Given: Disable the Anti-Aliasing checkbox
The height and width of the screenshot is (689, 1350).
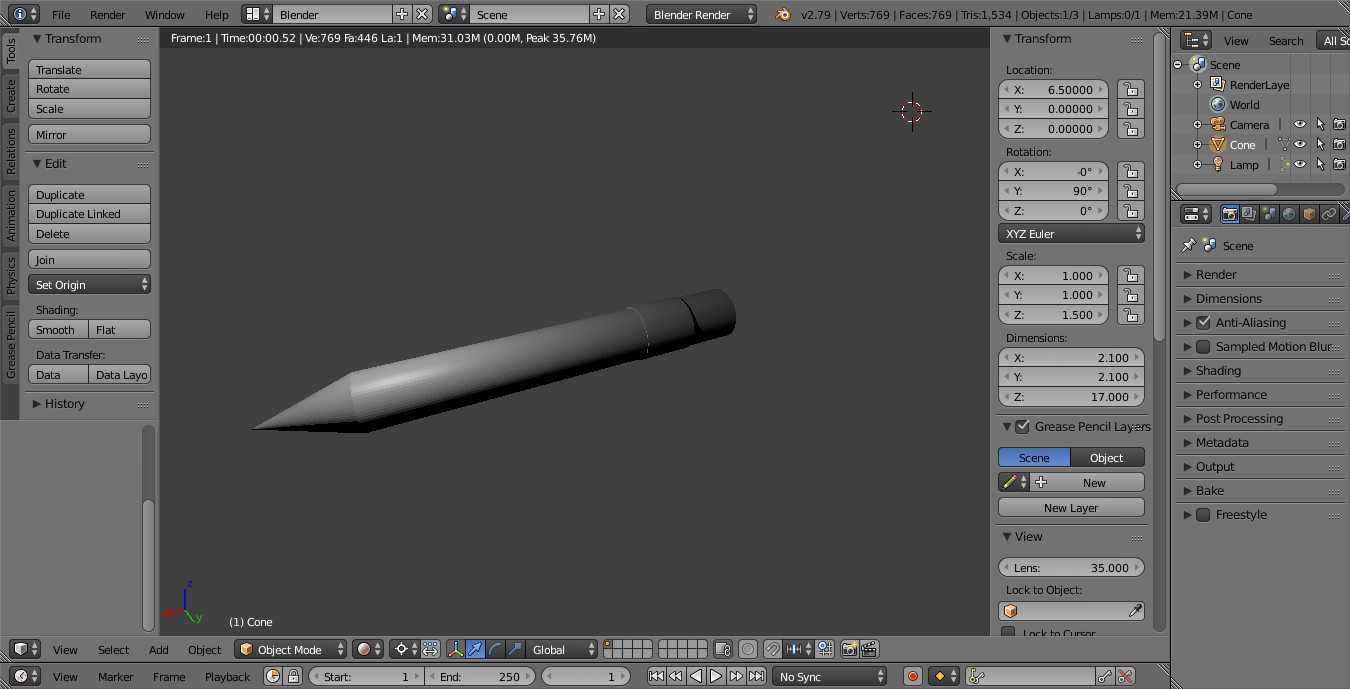Looking at the screenshot, I should point(1203,322).
